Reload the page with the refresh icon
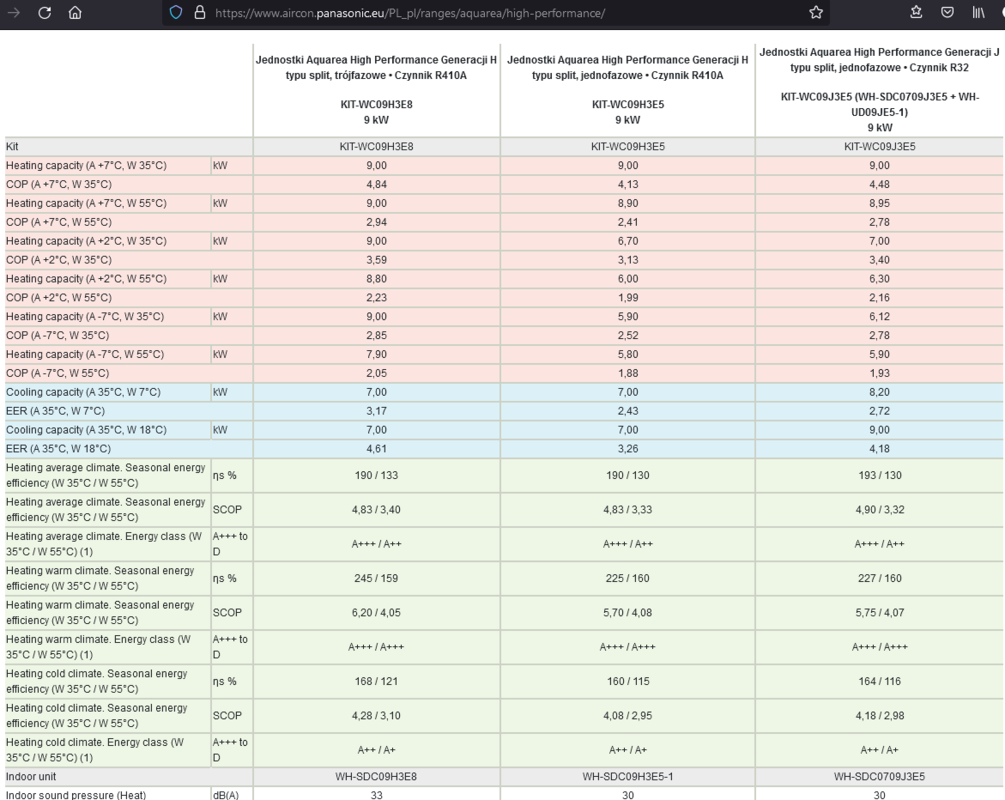 click(x=45, y=13)
